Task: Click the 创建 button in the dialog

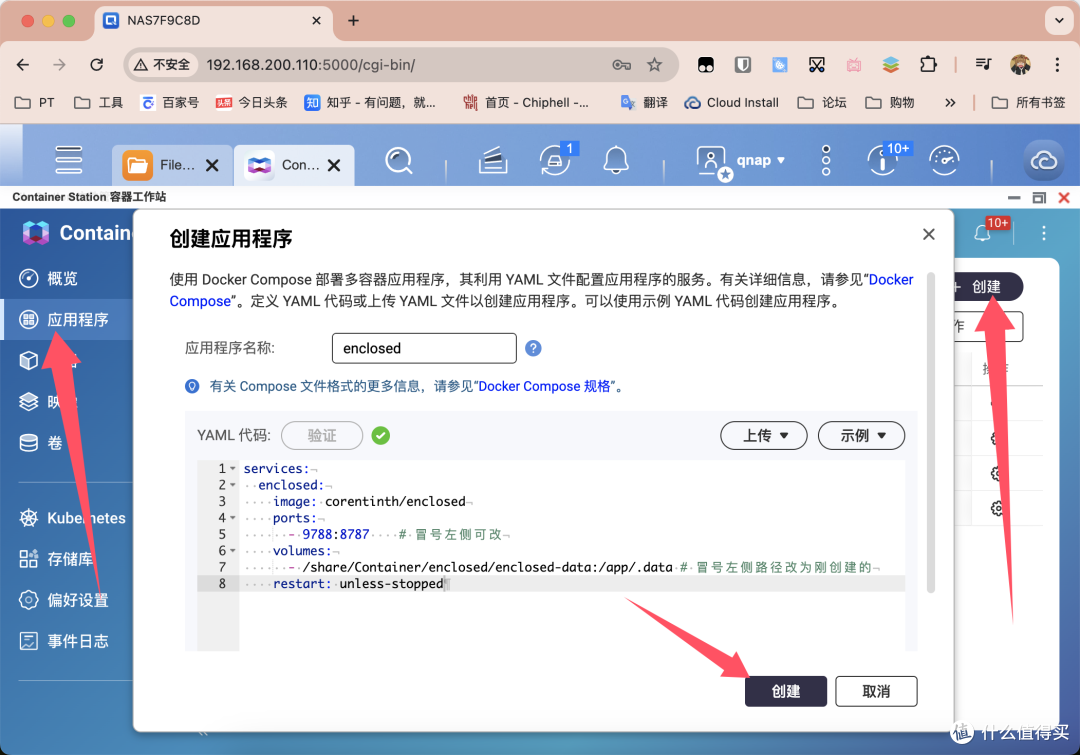Action: (785, 691)
